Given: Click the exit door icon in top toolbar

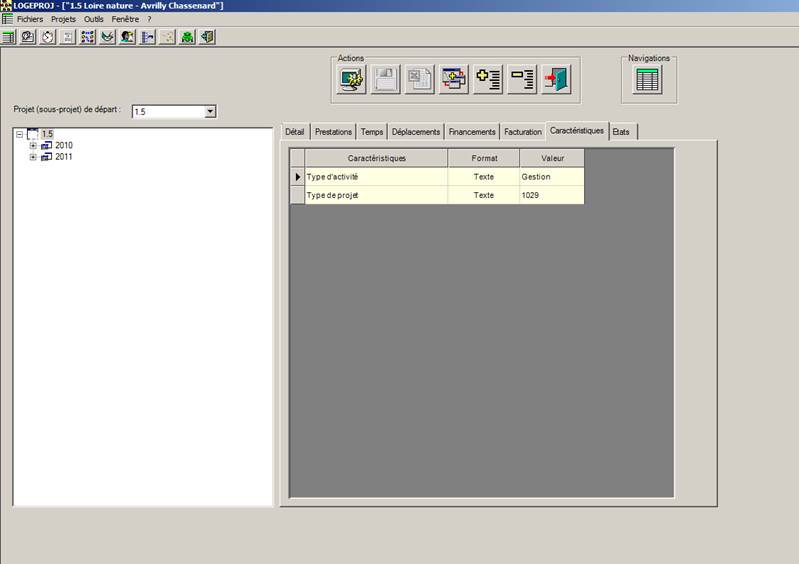Looking at the screenshot, I should point(207,37).
